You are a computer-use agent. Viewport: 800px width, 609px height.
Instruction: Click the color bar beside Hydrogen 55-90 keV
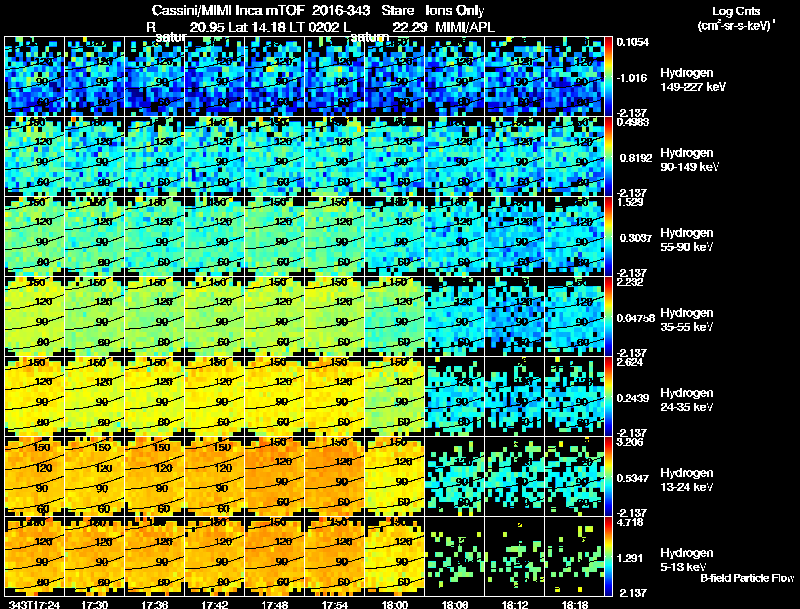(608, 236)
